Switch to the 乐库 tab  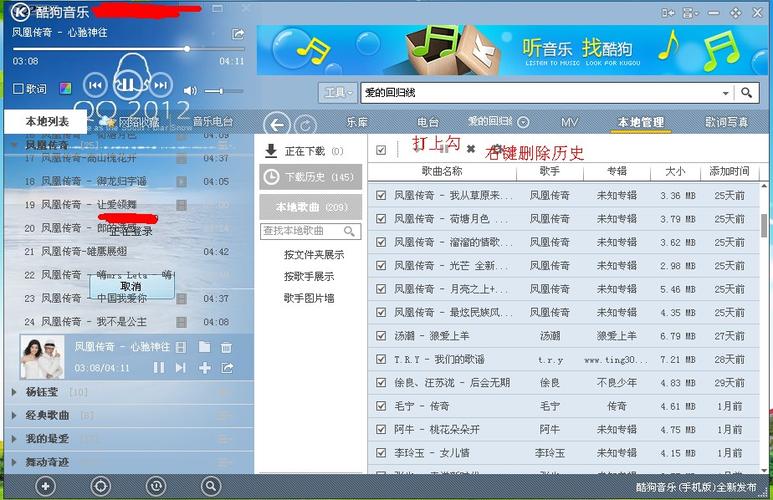pos(357,122)
